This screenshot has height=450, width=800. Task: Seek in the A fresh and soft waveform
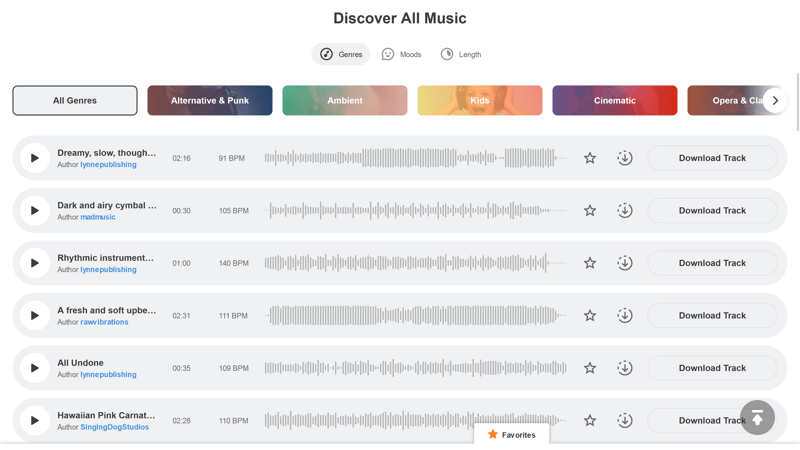pos(415,316)
